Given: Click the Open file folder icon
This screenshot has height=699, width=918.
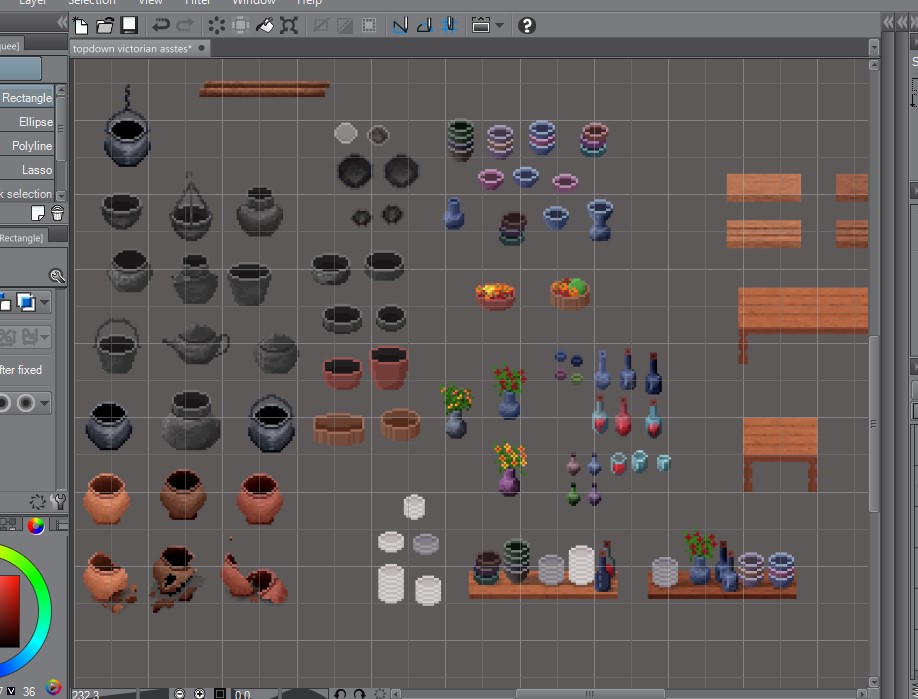Looking at the screenshot, I should pyautogui.click(x=105, y=25).
